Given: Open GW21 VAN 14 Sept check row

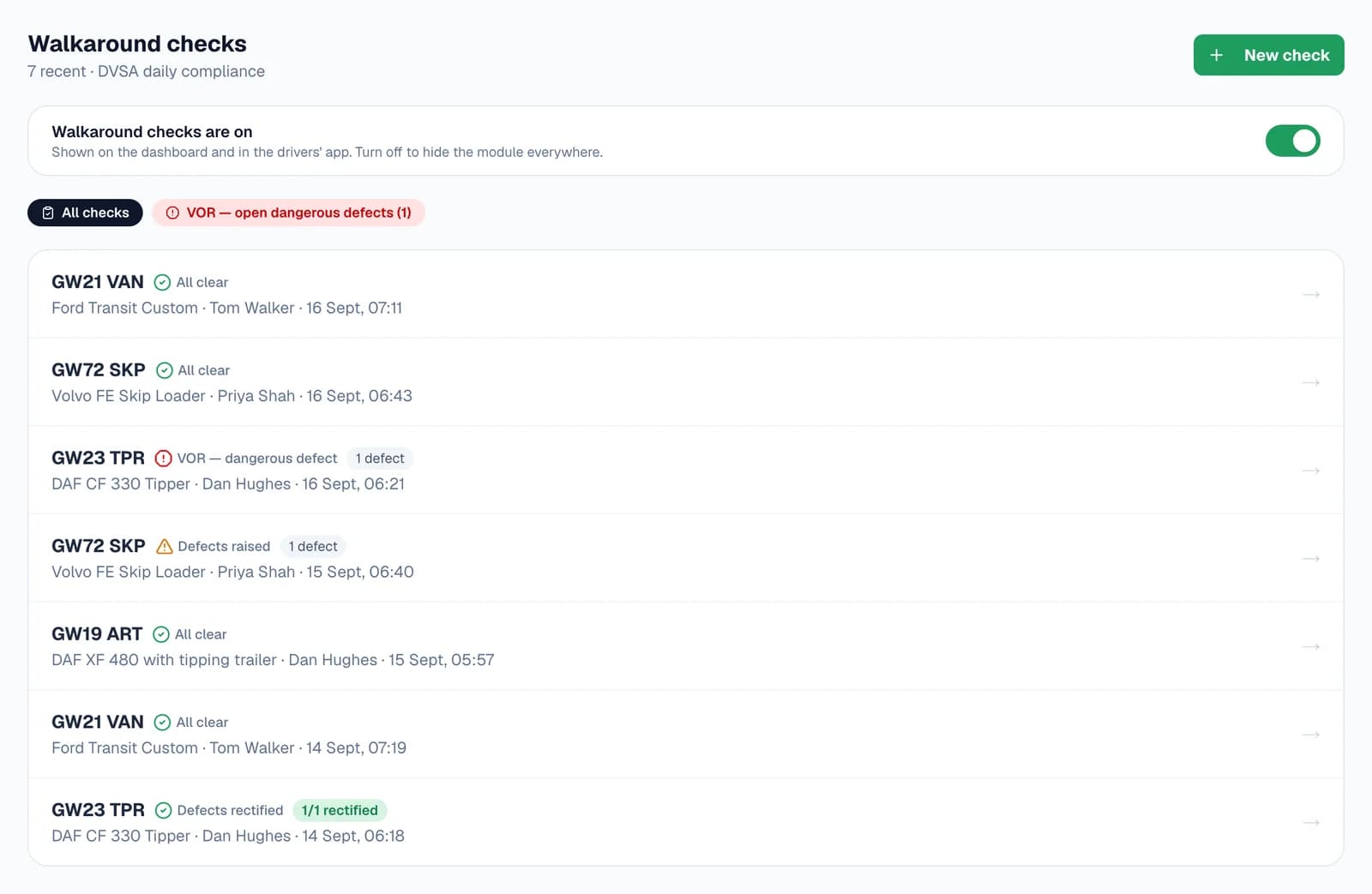Looking at the screenshot, I should pos(686,735).
